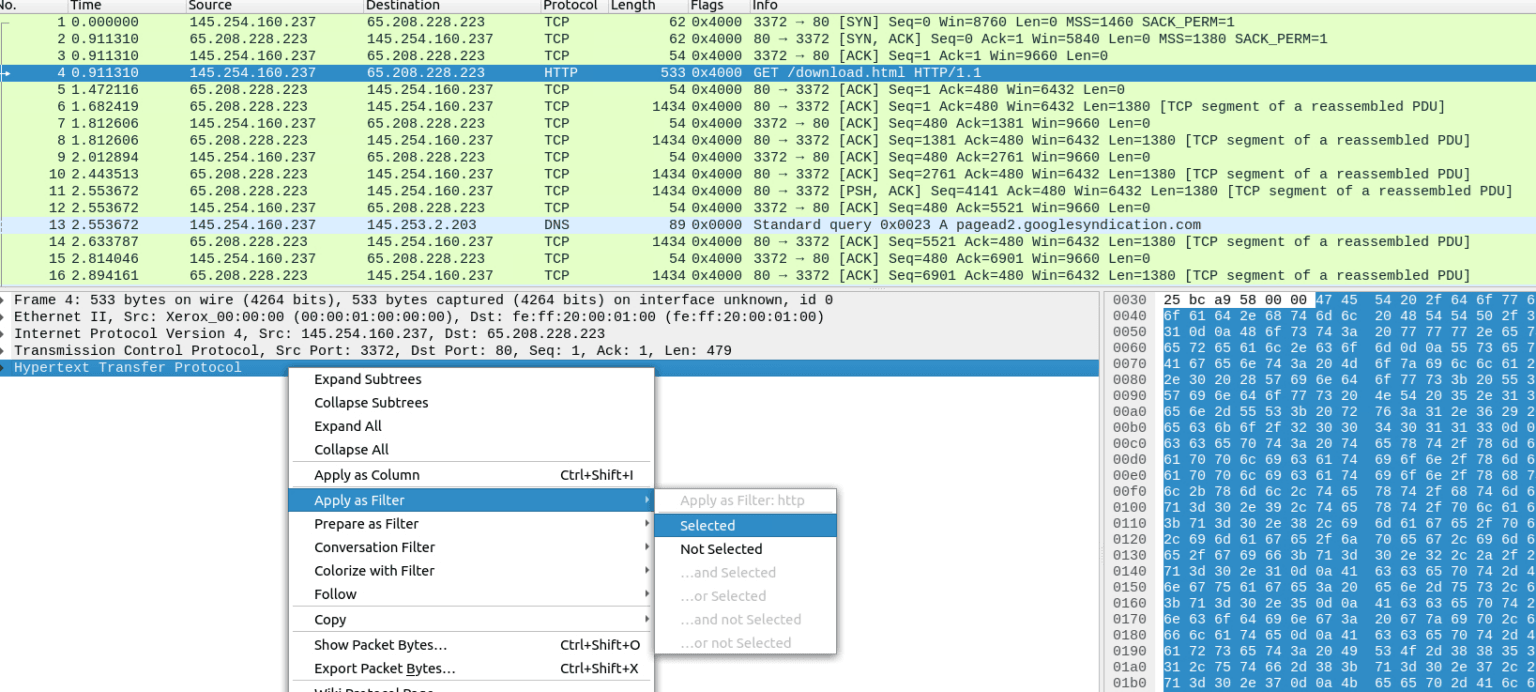Sort packets by Source column header
This screenshot has width=1536, height=692.
(274, 5)
